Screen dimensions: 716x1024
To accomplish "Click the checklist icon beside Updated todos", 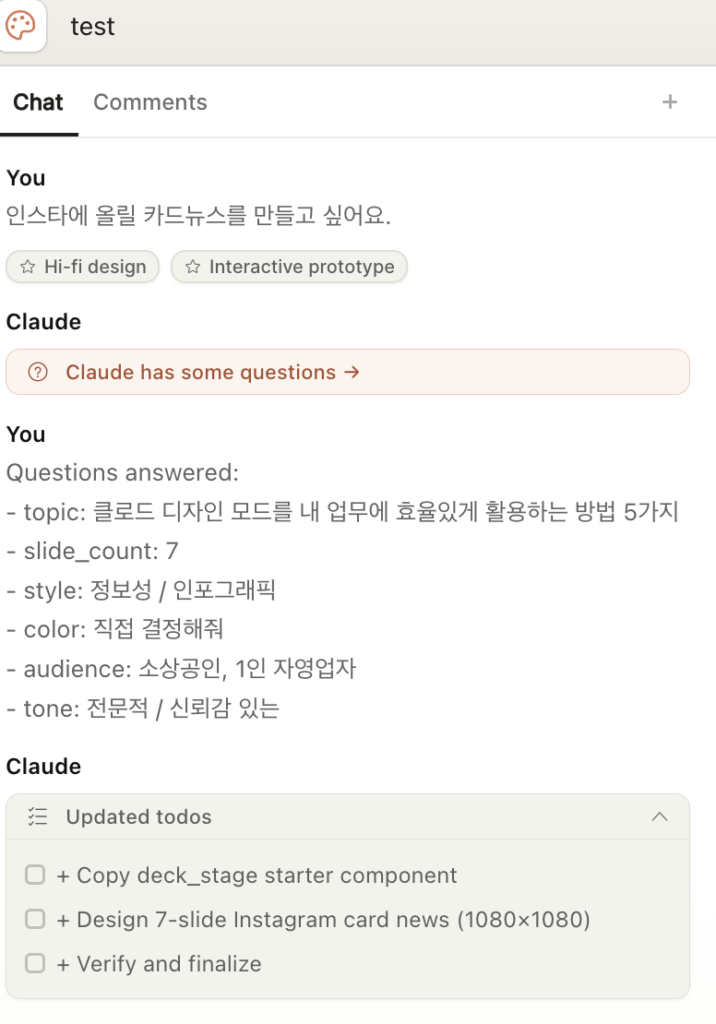I will click(x=38, y=816).
